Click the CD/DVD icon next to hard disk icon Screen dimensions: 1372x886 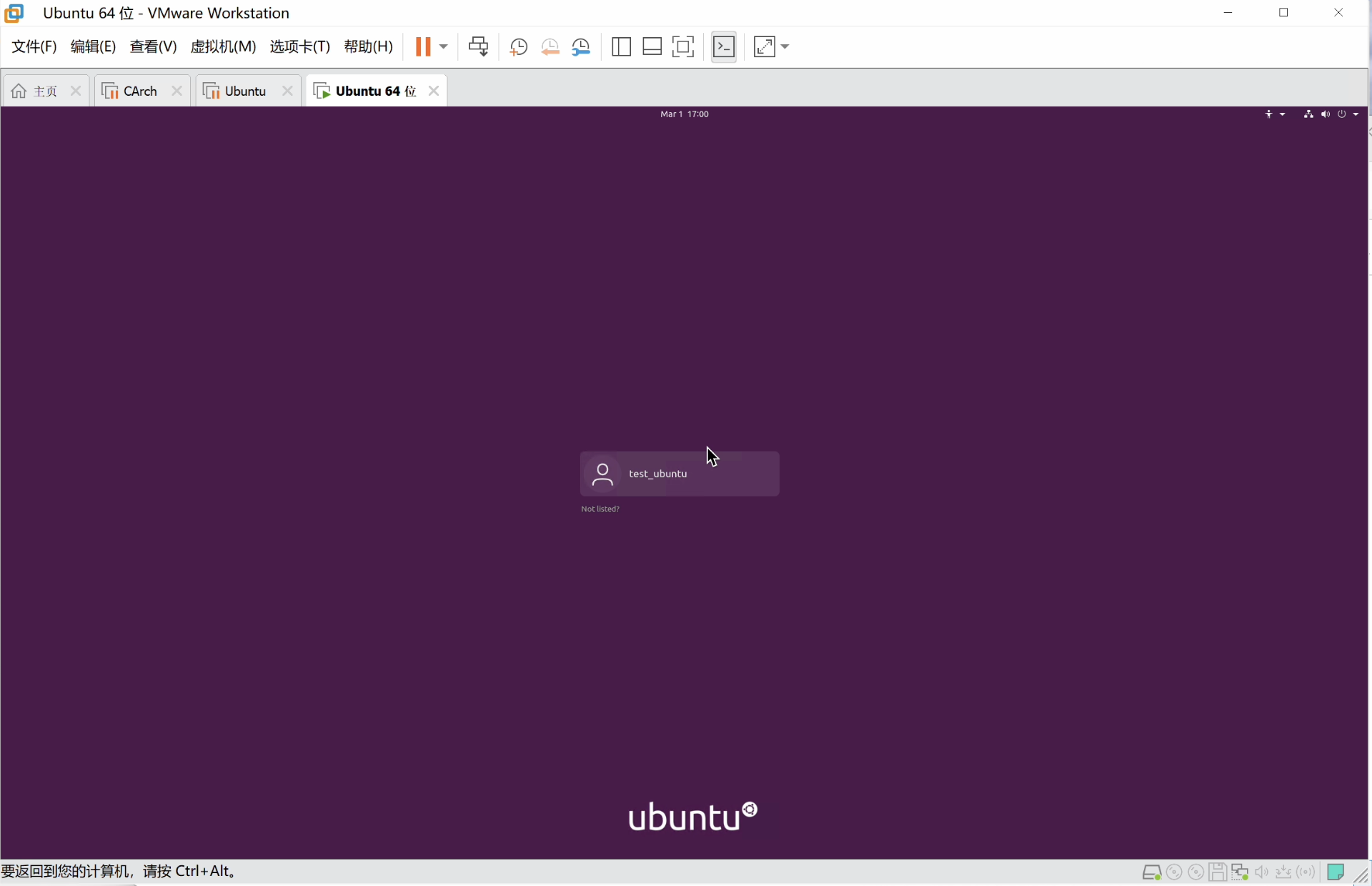point(1174,872)
